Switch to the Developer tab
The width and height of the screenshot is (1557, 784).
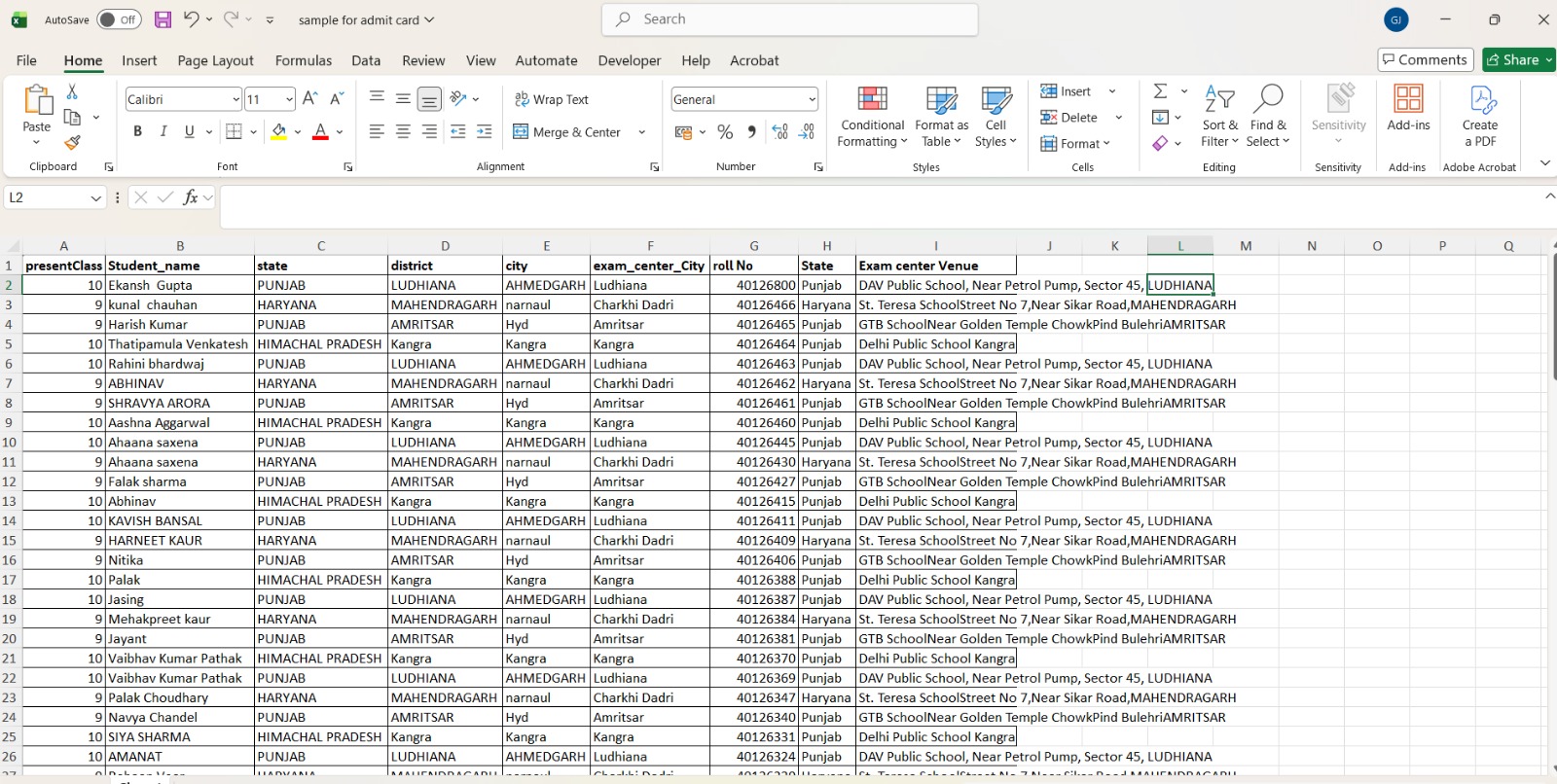click(x=630, y=60)
